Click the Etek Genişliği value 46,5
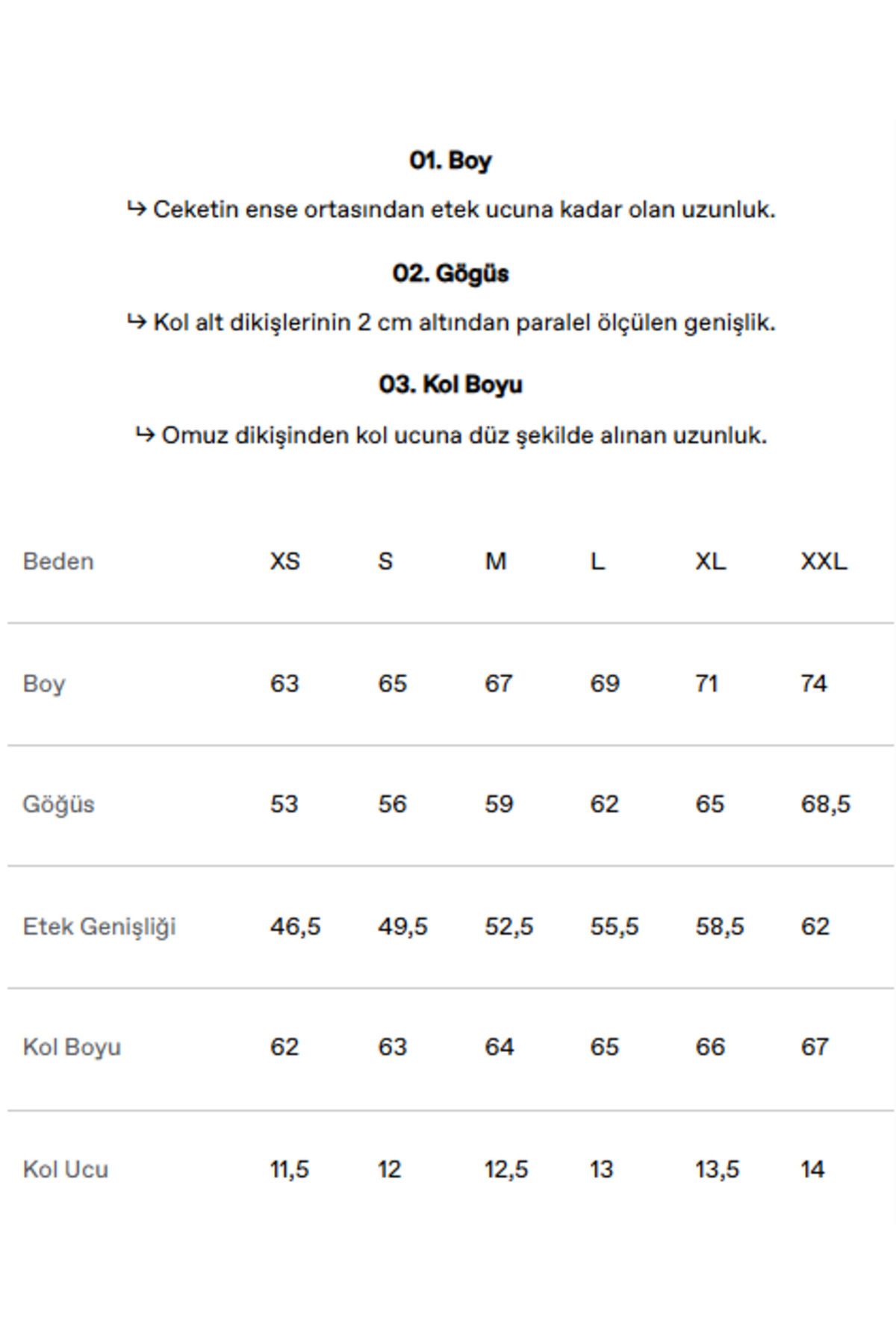The image size is (896, 1344). [295, 926]
